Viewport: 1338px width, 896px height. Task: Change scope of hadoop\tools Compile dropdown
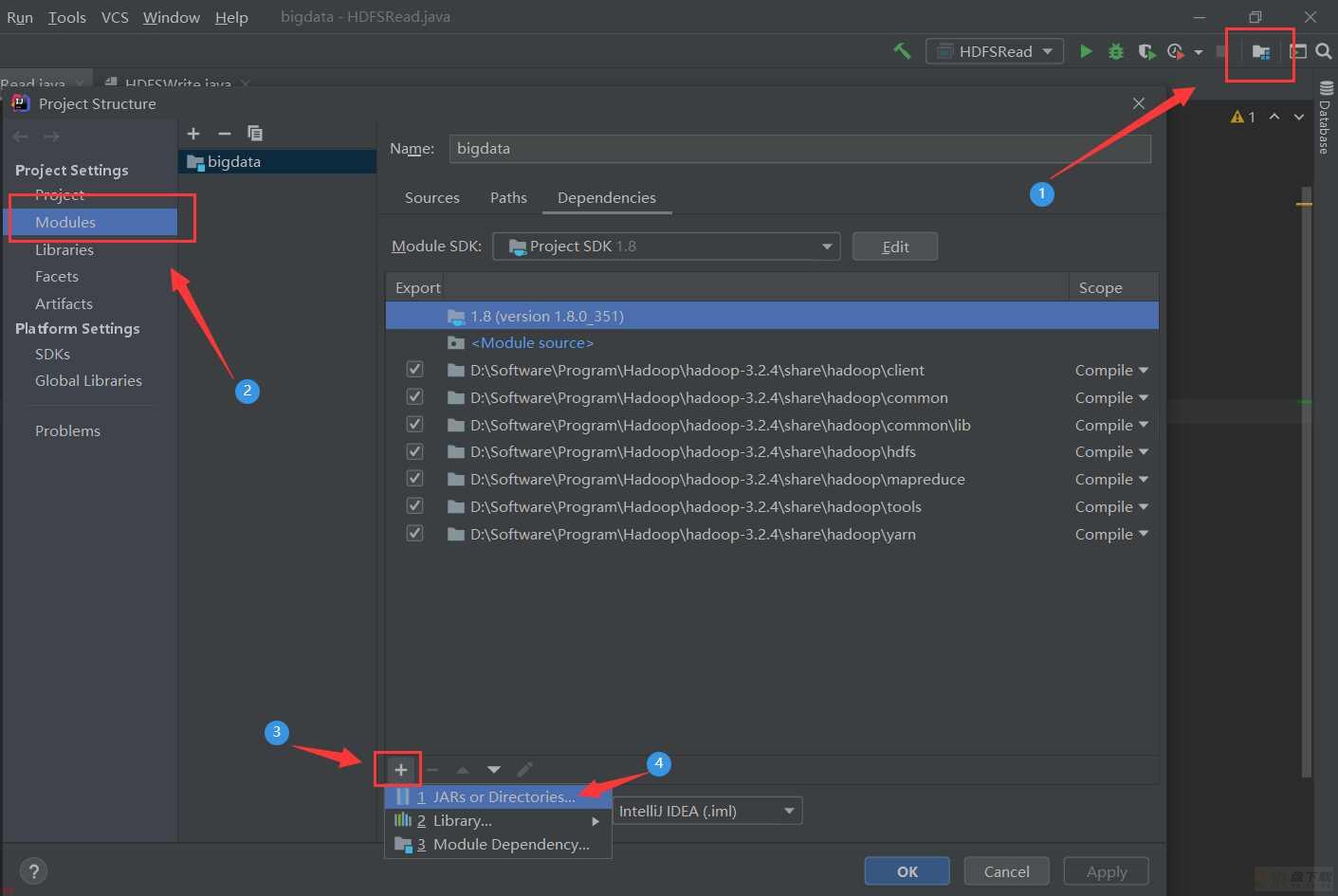pyautogui.click(x=1111, y=506)
